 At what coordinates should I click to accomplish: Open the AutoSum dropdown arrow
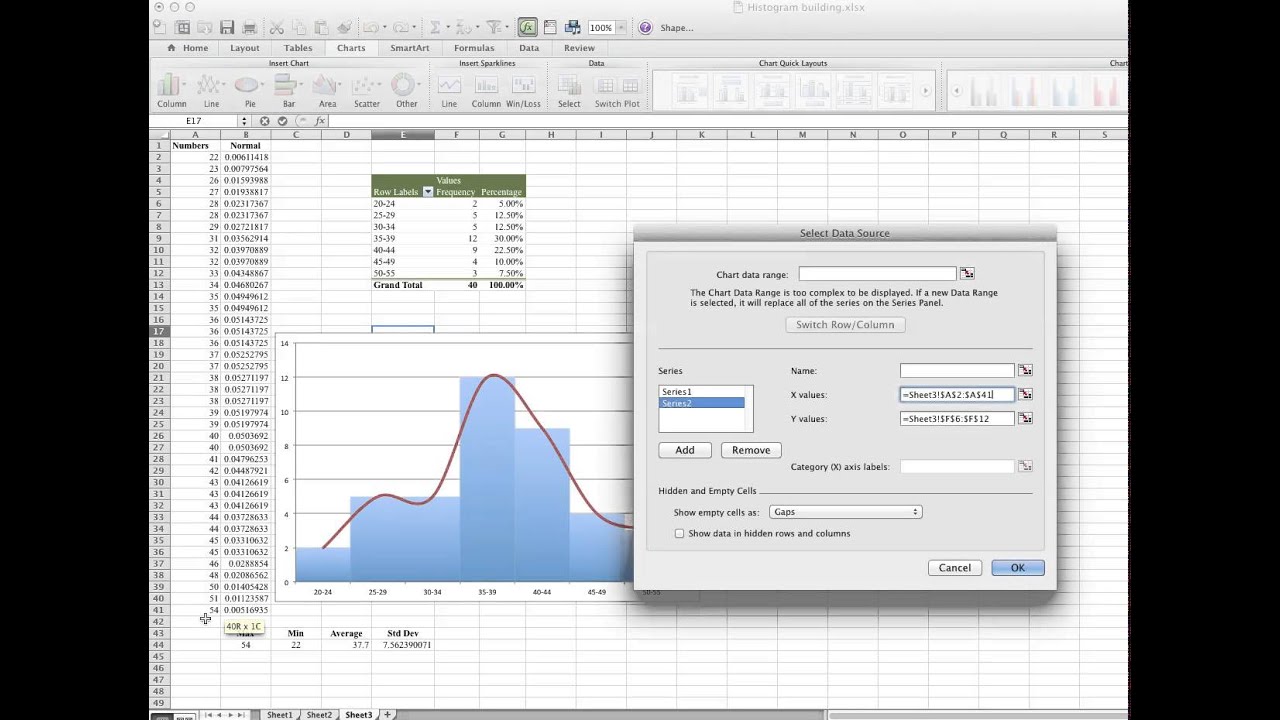pos(448,27)
